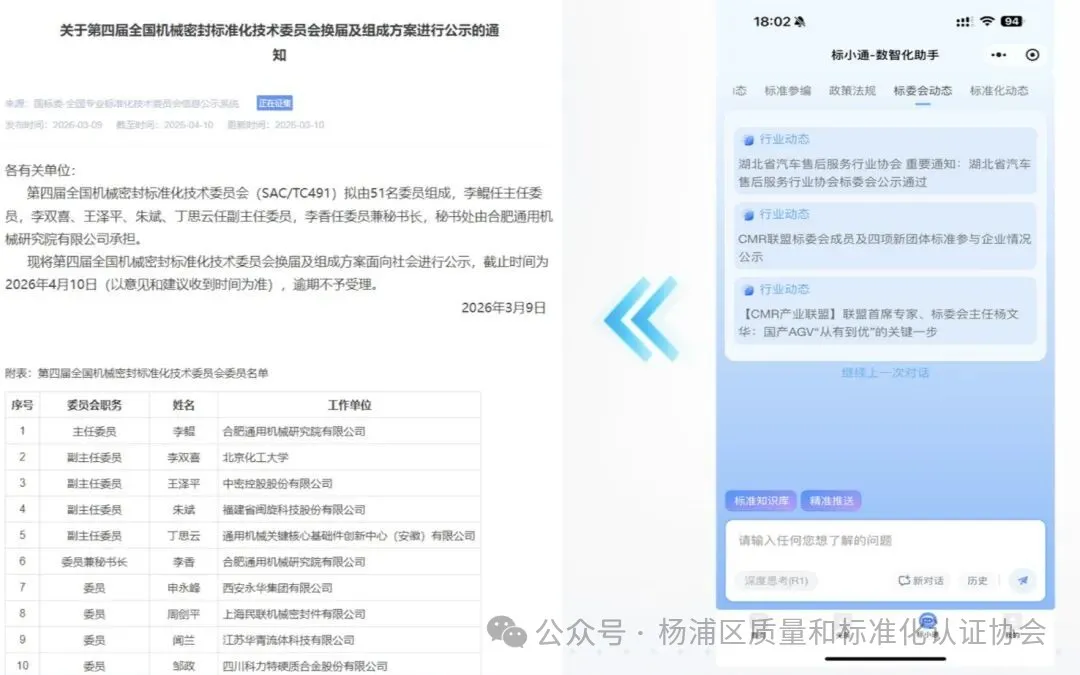Viewport: 1080px width, 675px height.
Task: Tap the send paper-plane icon
Action: click(1022, 580)
